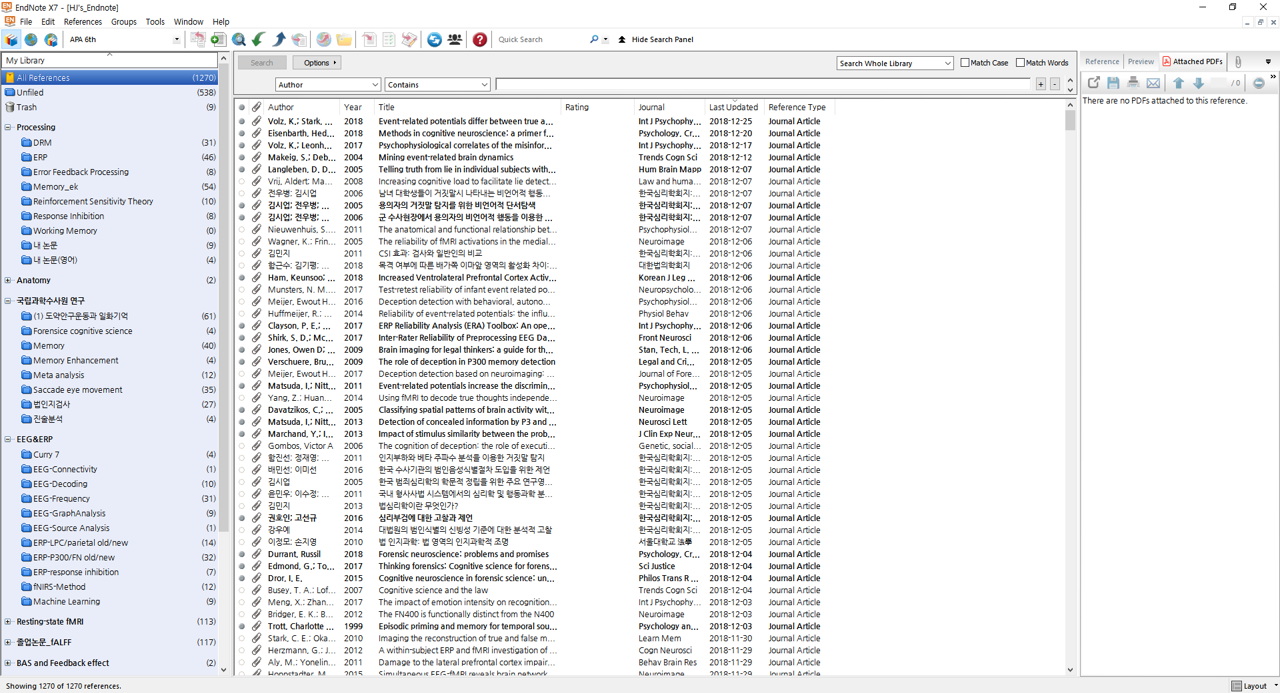Viewport: 1280px width, 693px height.
Task: Open the Layout dropdown in status bar
Action: pos(1254,686)
